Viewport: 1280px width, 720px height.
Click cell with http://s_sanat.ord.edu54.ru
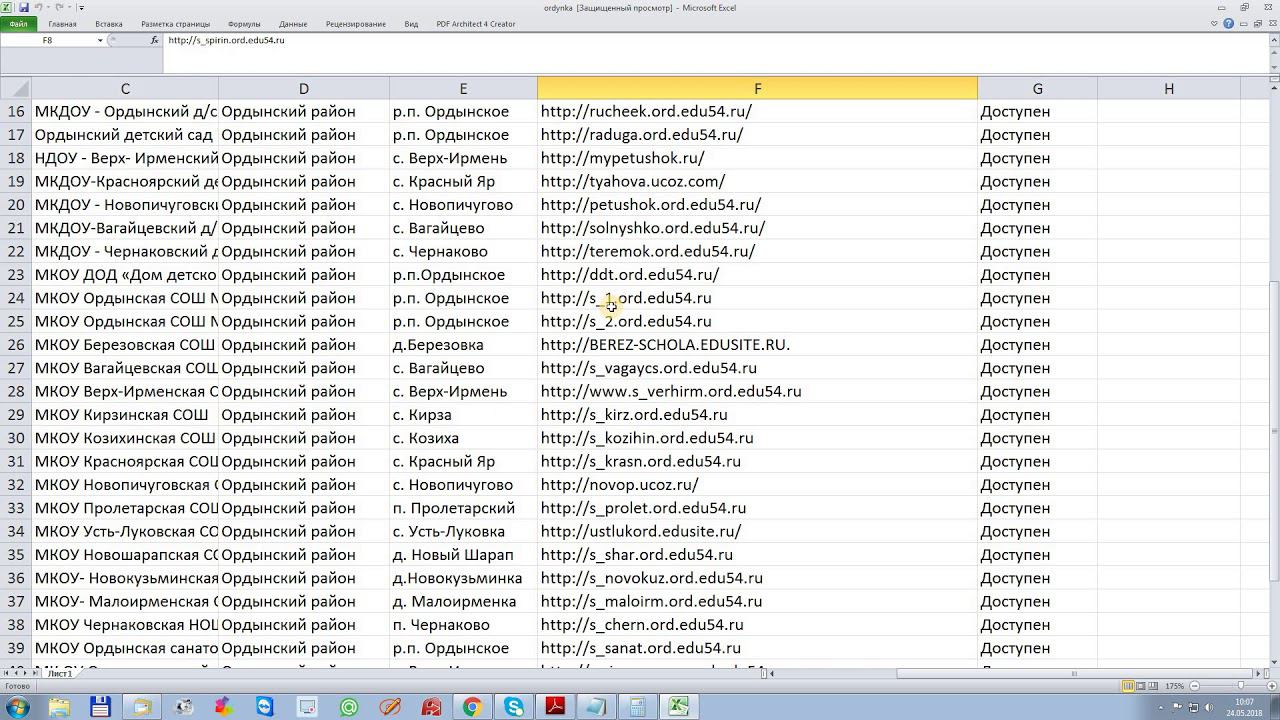(757, 648)
